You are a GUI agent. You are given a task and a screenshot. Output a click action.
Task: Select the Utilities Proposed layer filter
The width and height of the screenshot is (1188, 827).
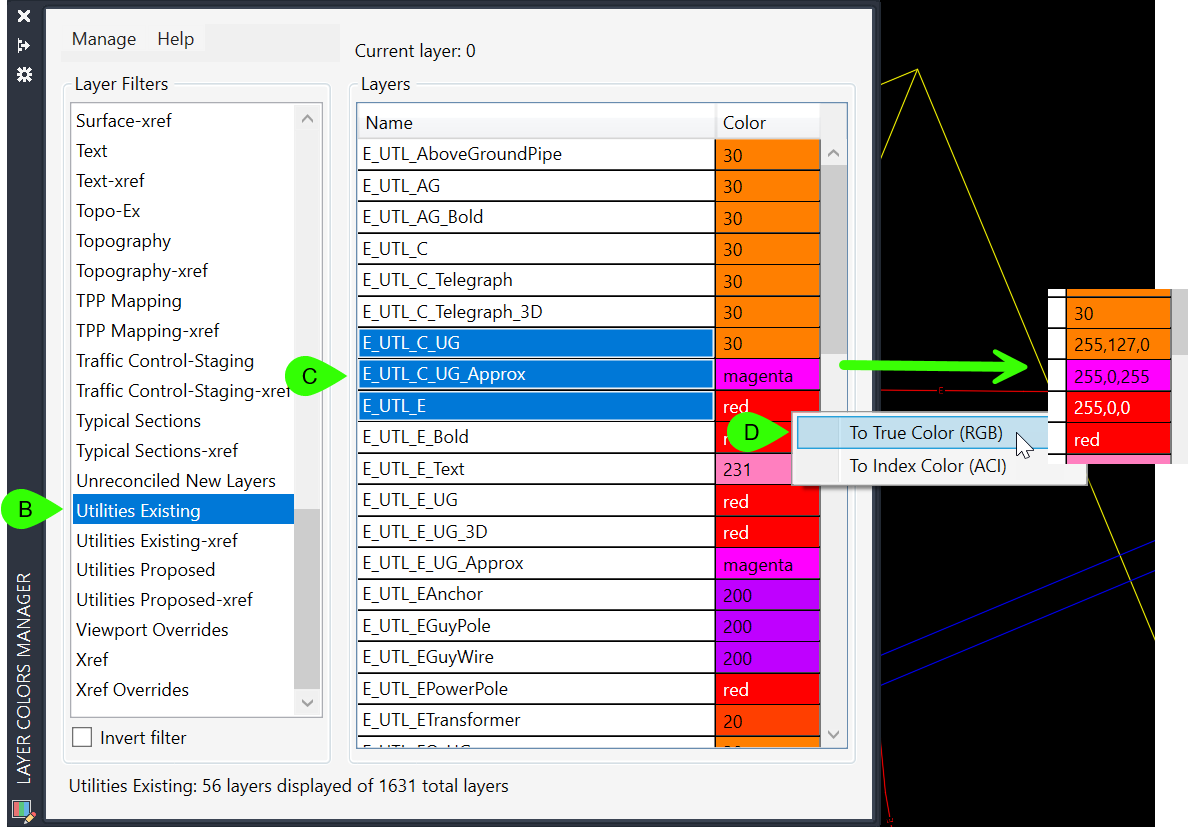[146, 570]
